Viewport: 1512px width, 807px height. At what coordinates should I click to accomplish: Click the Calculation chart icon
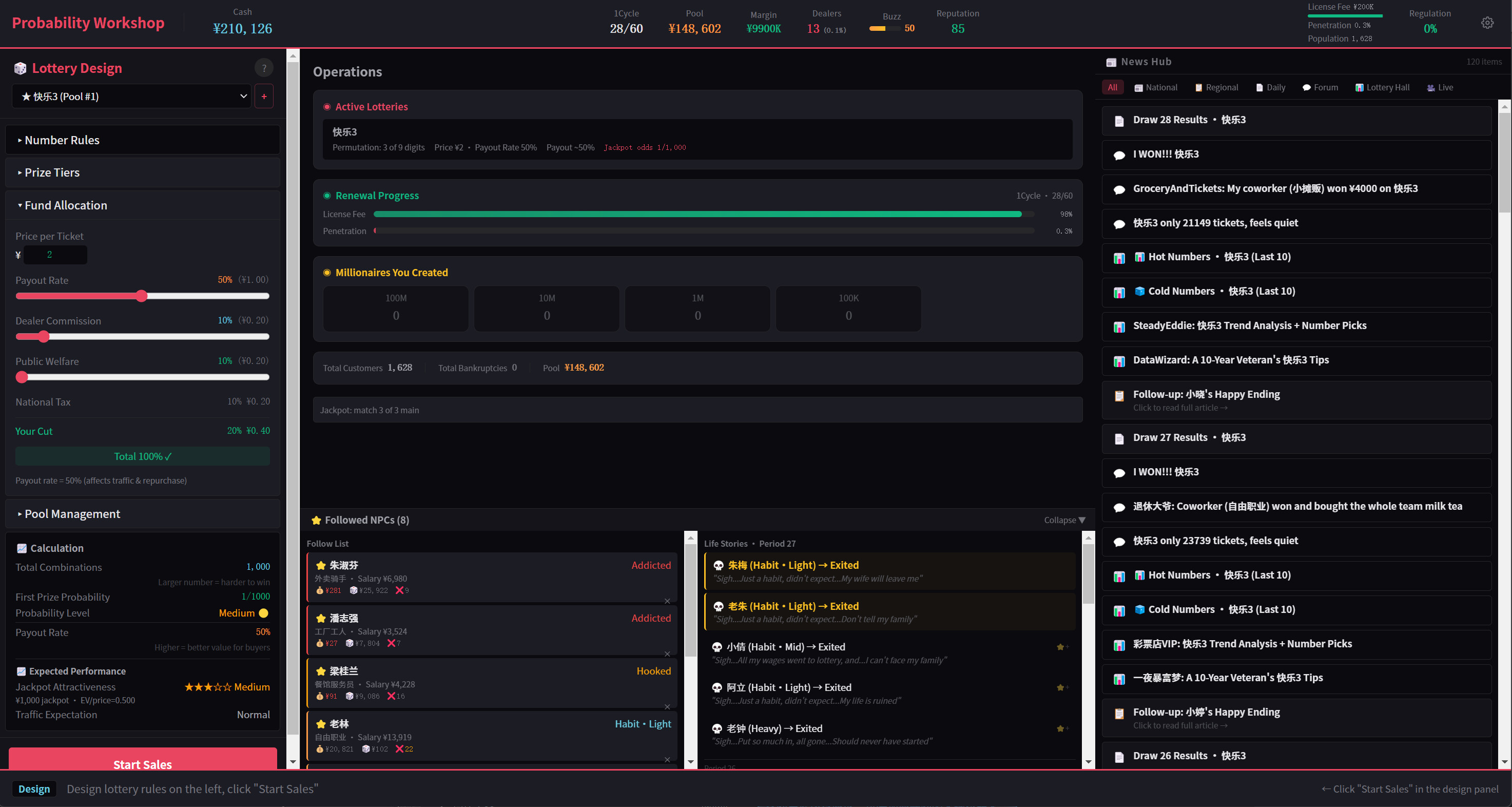[x=22, y=548]
